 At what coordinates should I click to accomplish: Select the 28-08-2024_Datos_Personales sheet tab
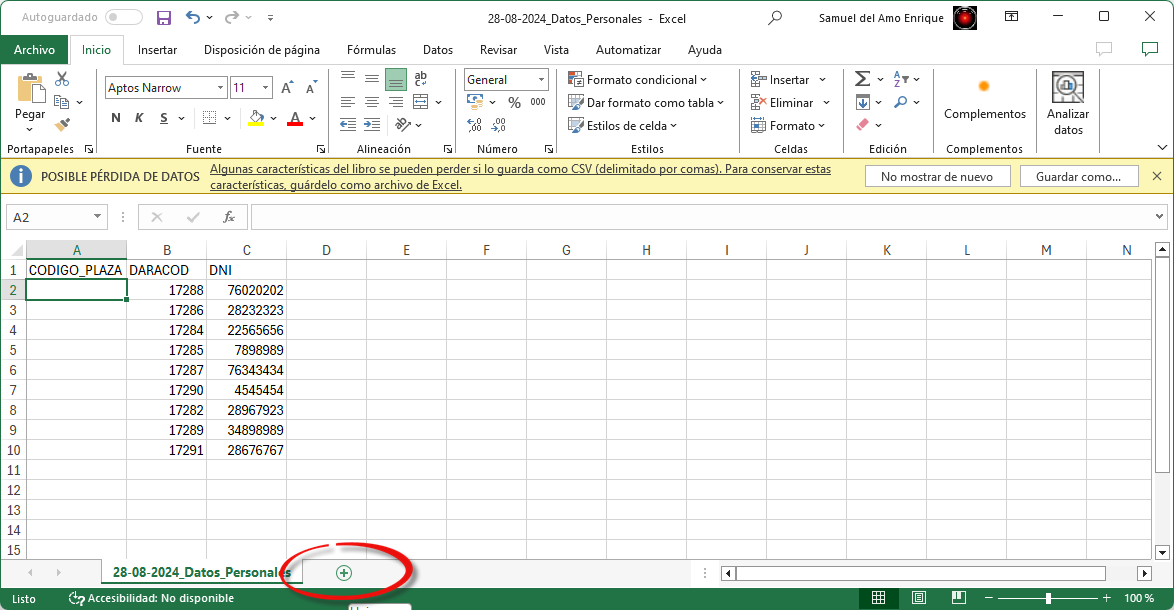(x=201, y=573)
